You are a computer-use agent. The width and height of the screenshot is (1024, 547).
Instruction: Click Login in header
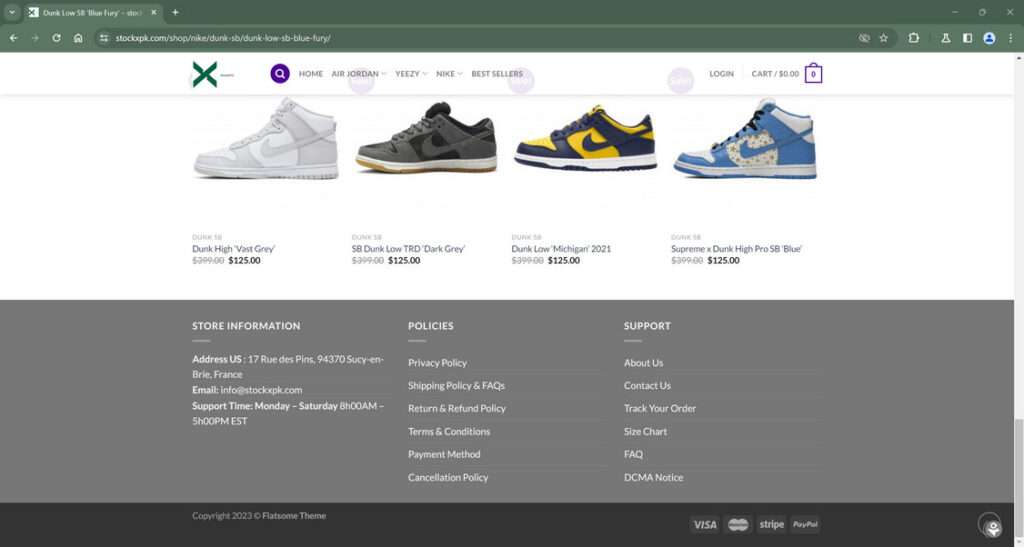tap(722, 74)
